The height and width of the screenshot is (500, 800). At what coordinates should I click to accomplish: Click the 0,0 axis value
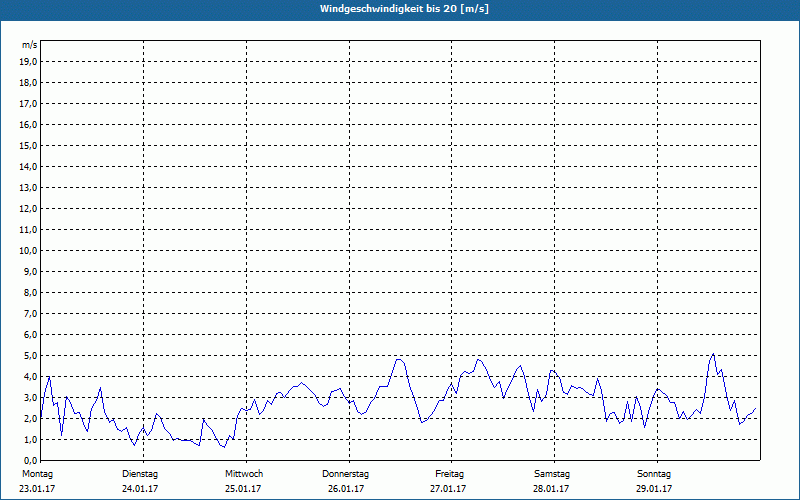coord(30,461)
